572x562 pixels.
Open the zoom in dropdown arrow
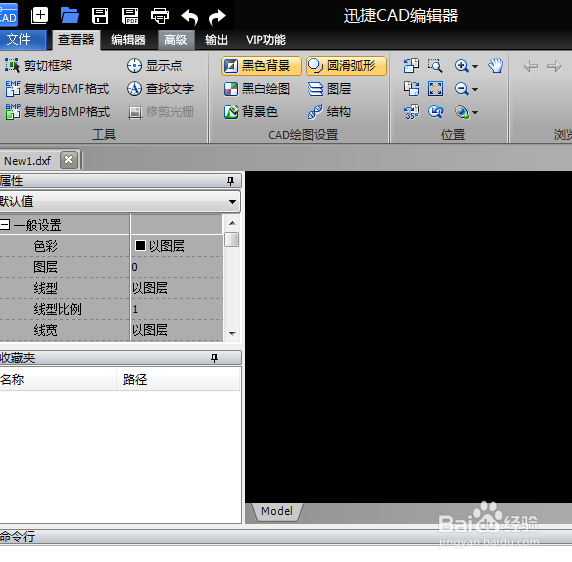(x=475, y=66)
